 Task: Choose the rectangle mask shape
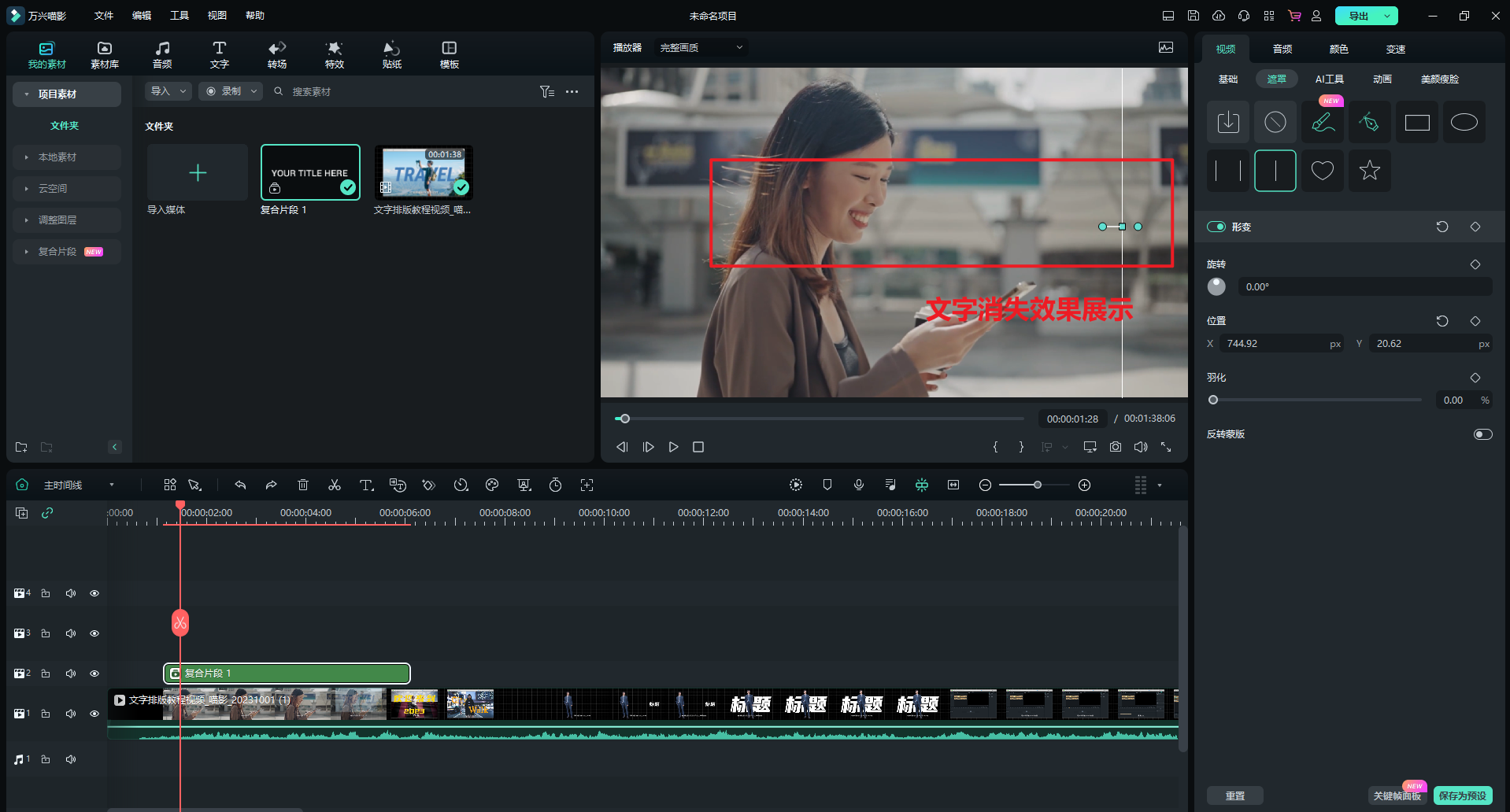point(1416,123)
